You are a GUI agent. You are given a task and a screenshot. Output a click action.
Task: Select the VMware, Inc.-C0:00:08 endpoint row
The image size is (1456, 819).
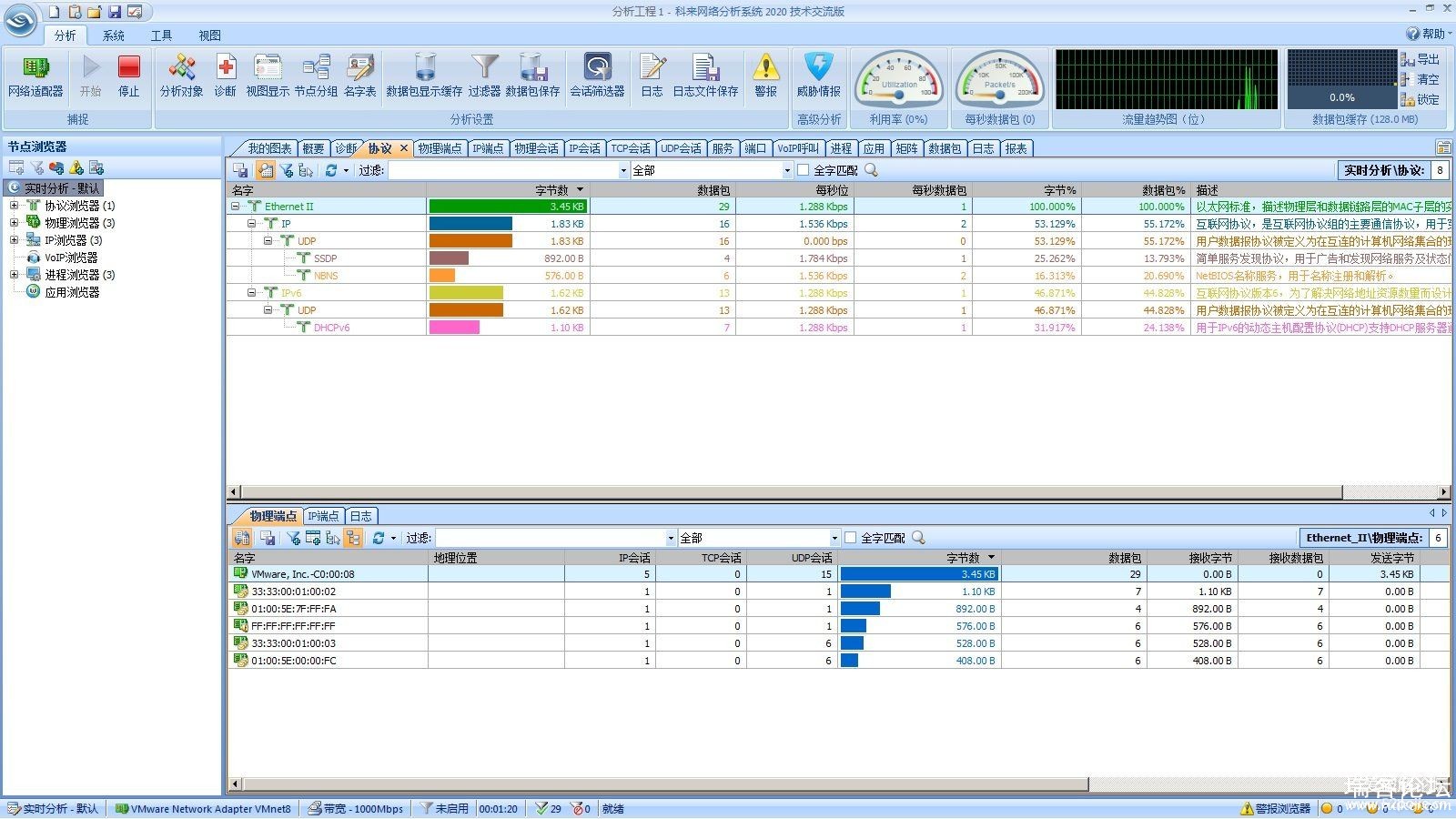click(x=838, y=574)
